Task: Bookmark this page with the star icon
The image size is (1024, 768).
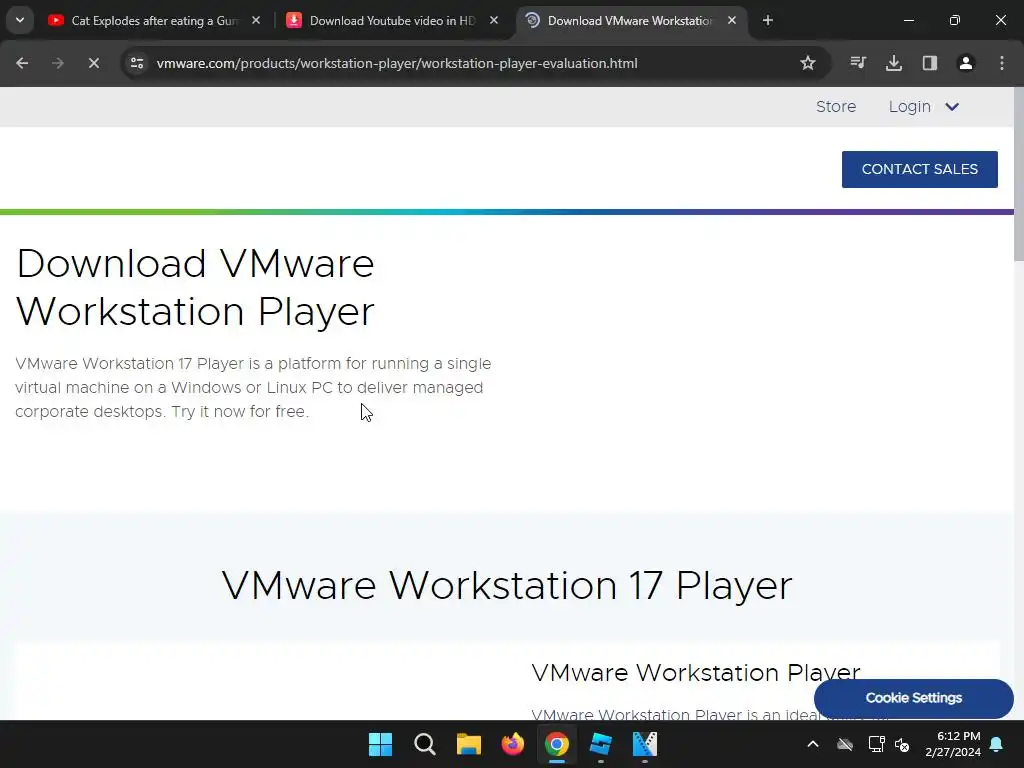Action: (808, 63)
